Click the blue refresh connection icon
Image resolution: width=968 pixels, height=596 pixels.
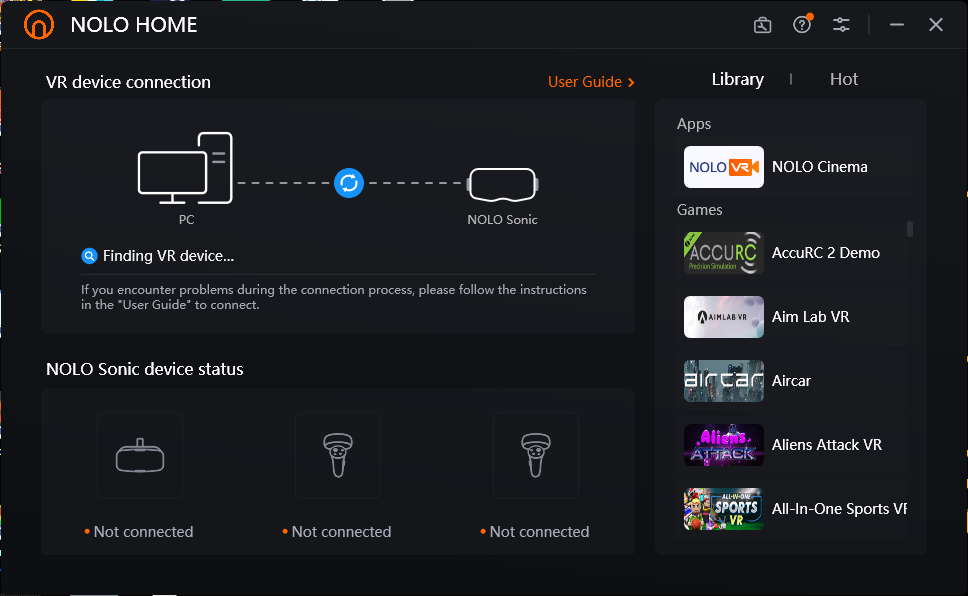click(349, 183)
